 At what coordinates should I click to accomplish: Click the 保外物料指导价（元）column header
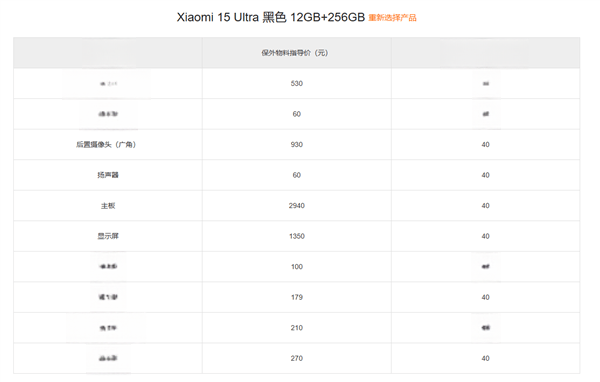click(295, 53)
